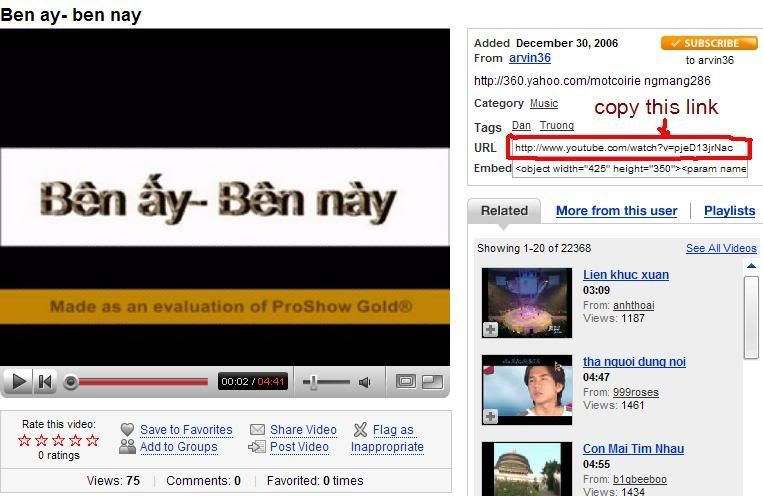Click the Flag as Inappropriate scissors icon
The height and width of the screenshot is (496, 763).
360,429
